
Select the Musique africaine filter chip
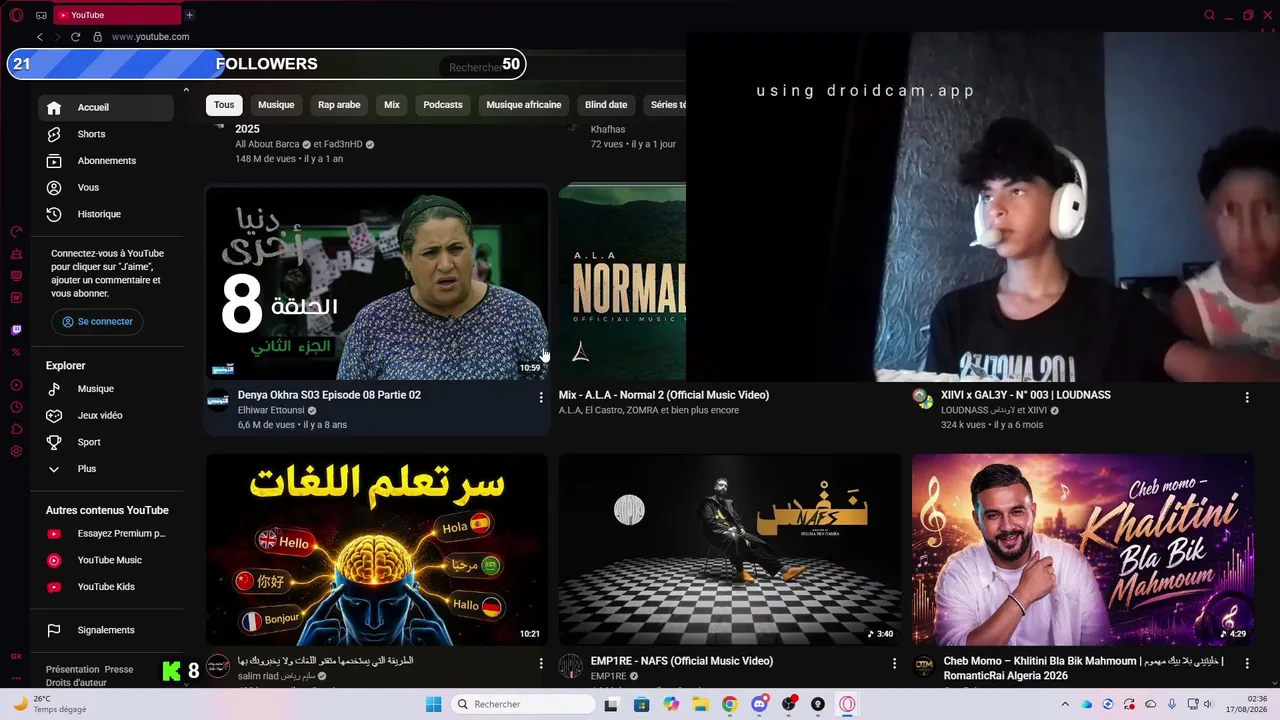coord(524,105)
